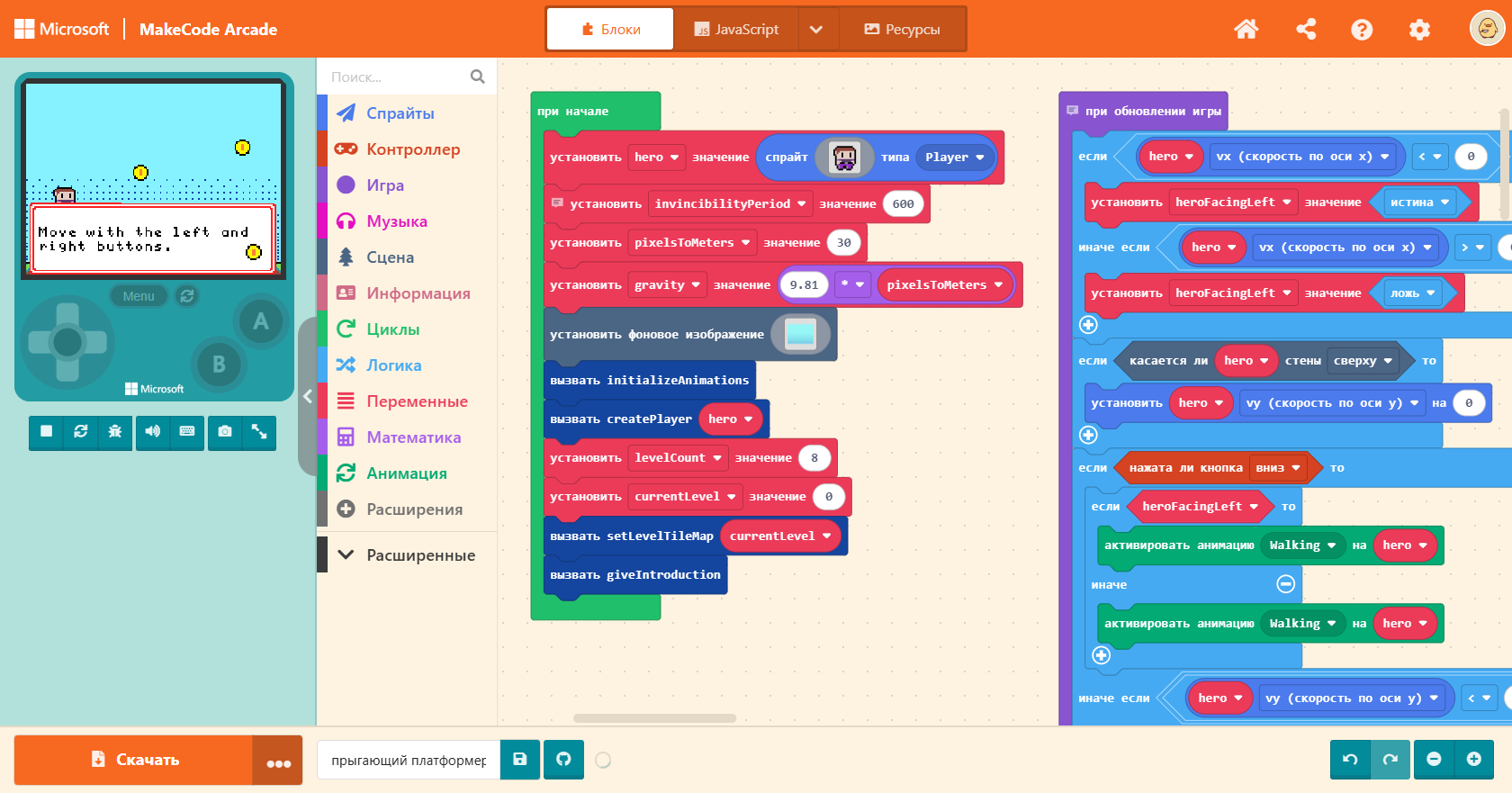Open the сверху wall direction dropdown
Viewport: 1512px width, 793px height.
(x=1363, y=360)
